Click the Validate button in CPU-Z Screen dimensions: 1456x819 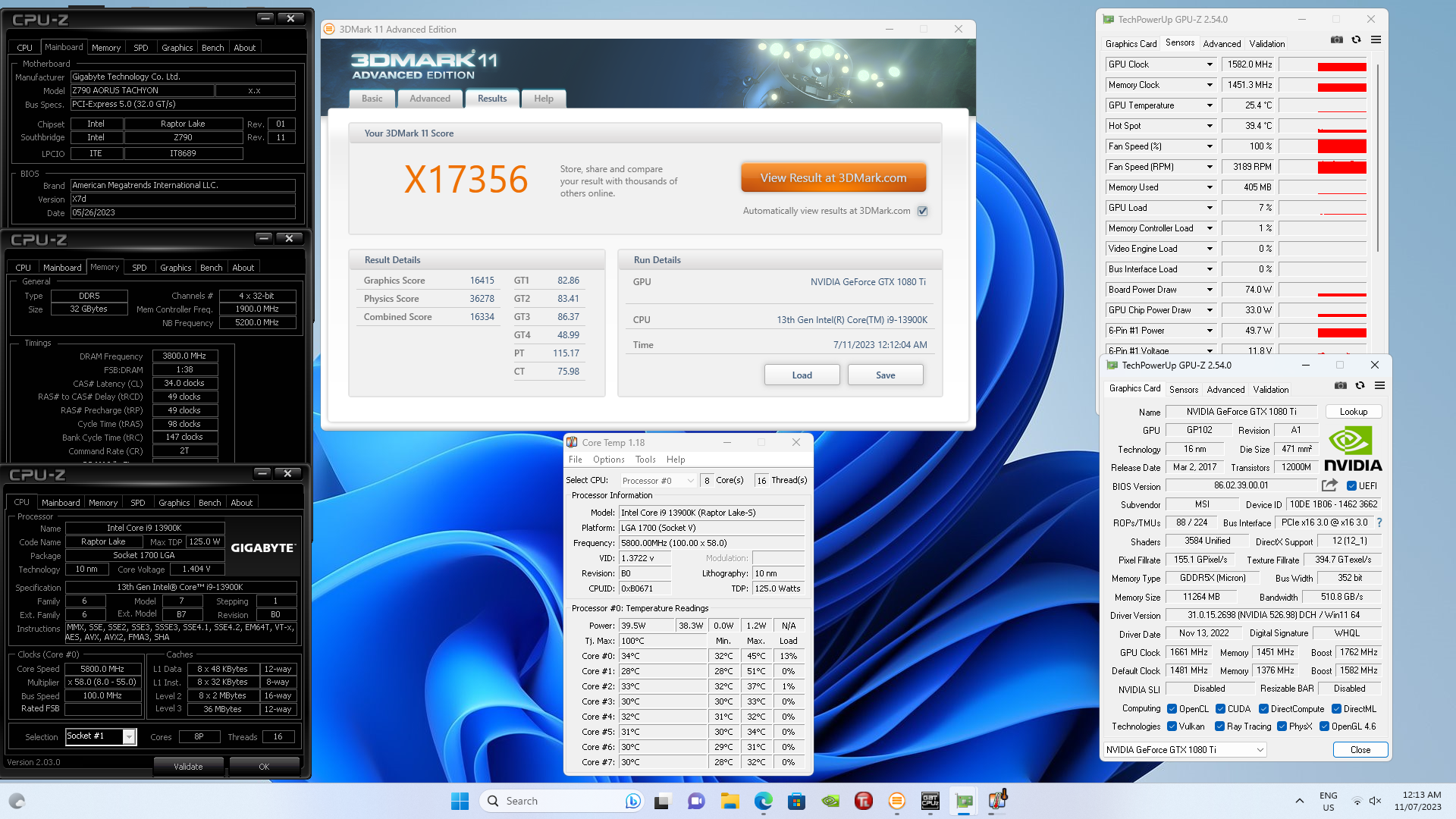188,767
